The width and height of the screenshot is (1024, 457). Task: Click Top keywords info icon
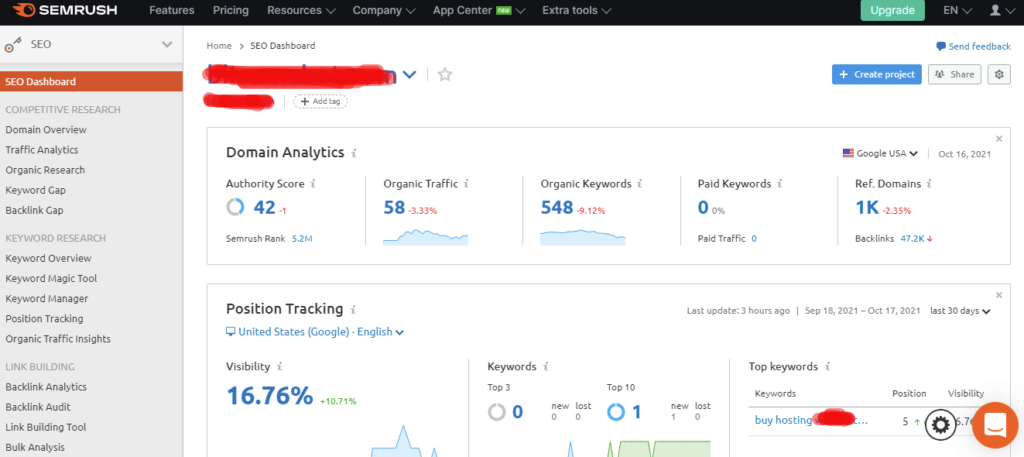(x=827, y=367)
